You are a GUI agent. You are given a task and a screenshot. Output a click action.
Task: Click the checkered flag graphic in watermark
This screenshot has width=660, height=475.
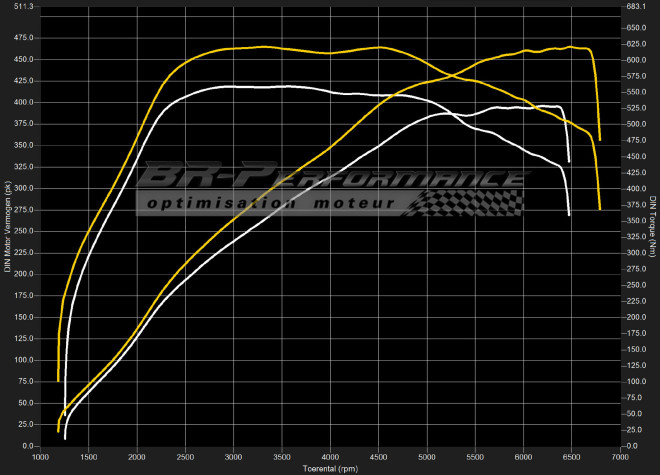(468, 202)
